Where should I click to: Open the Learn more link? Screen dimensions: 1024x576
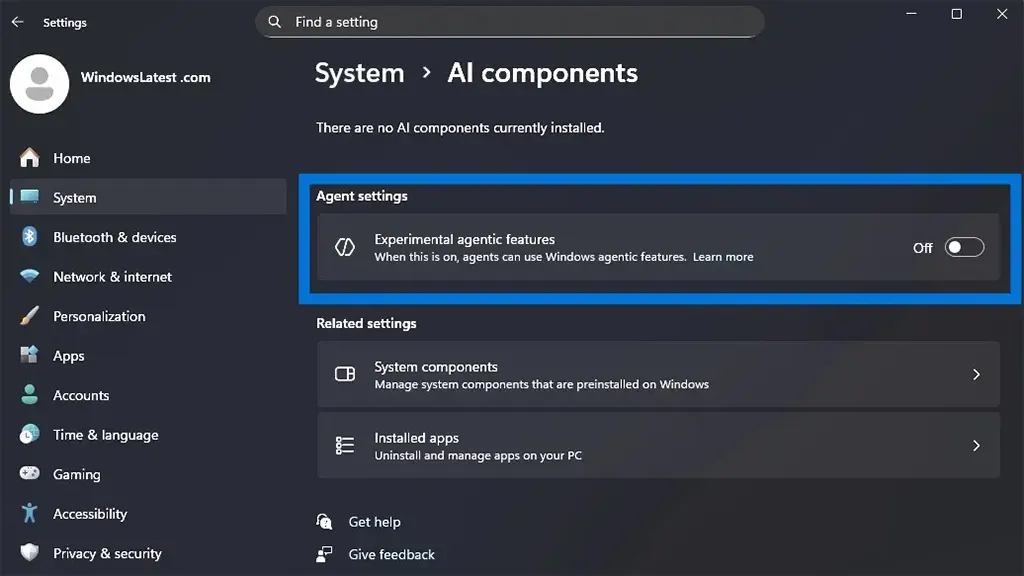pos(723,257)
